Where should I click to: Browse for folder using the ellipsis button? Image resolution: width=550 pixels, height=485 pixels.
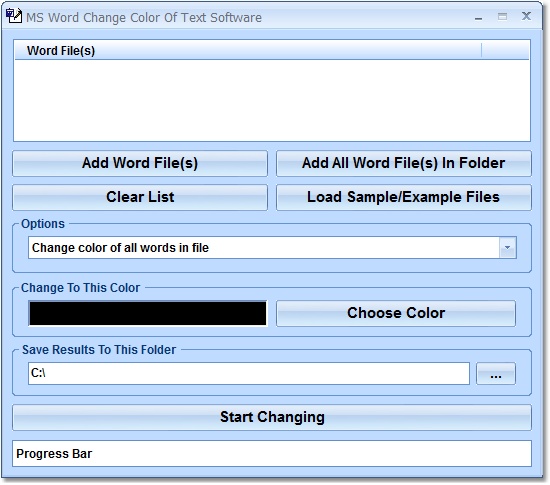(x=496, y=374)
